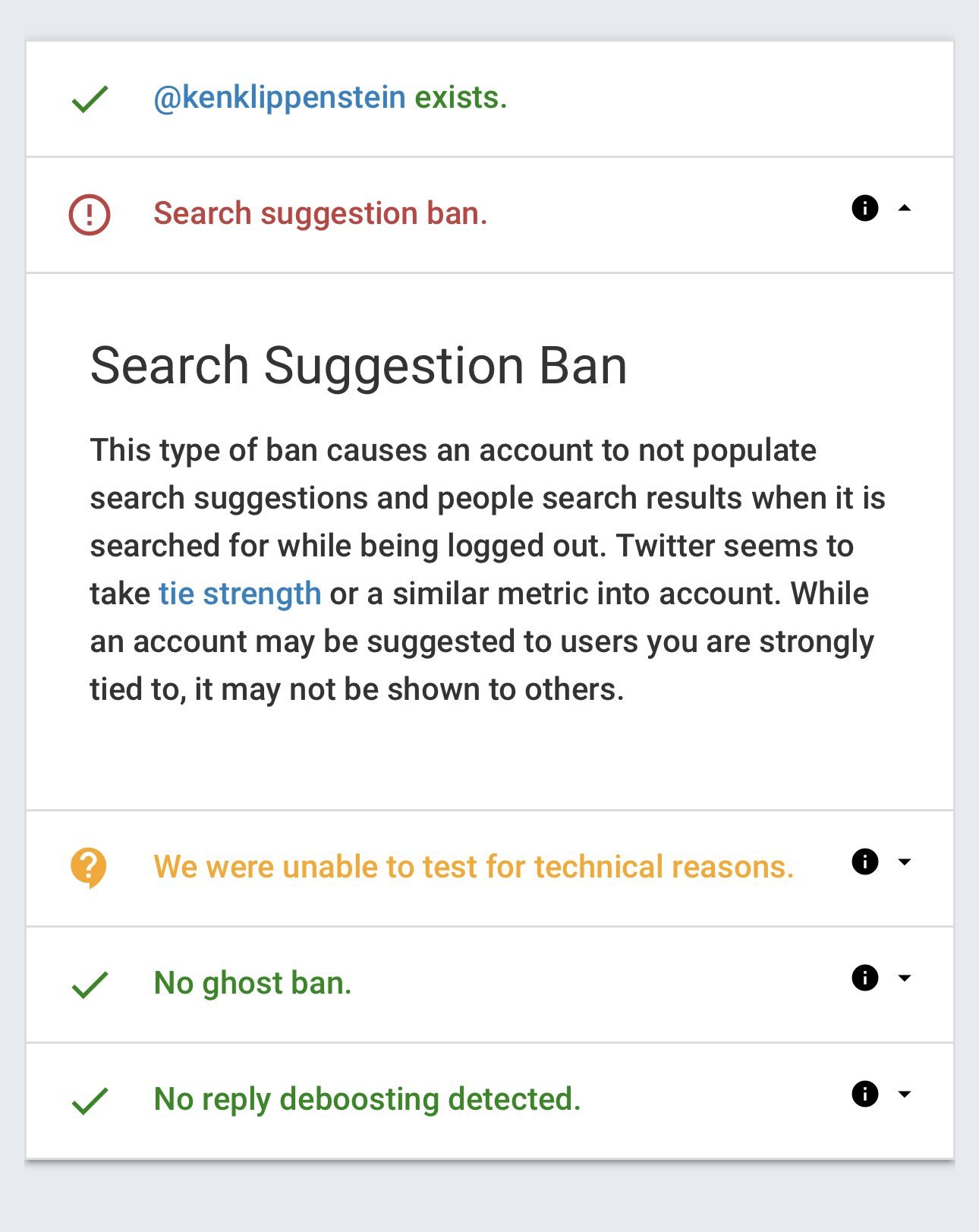Expand the No reply deboosting arrow
The image size is (979, 1232).
904,1094
